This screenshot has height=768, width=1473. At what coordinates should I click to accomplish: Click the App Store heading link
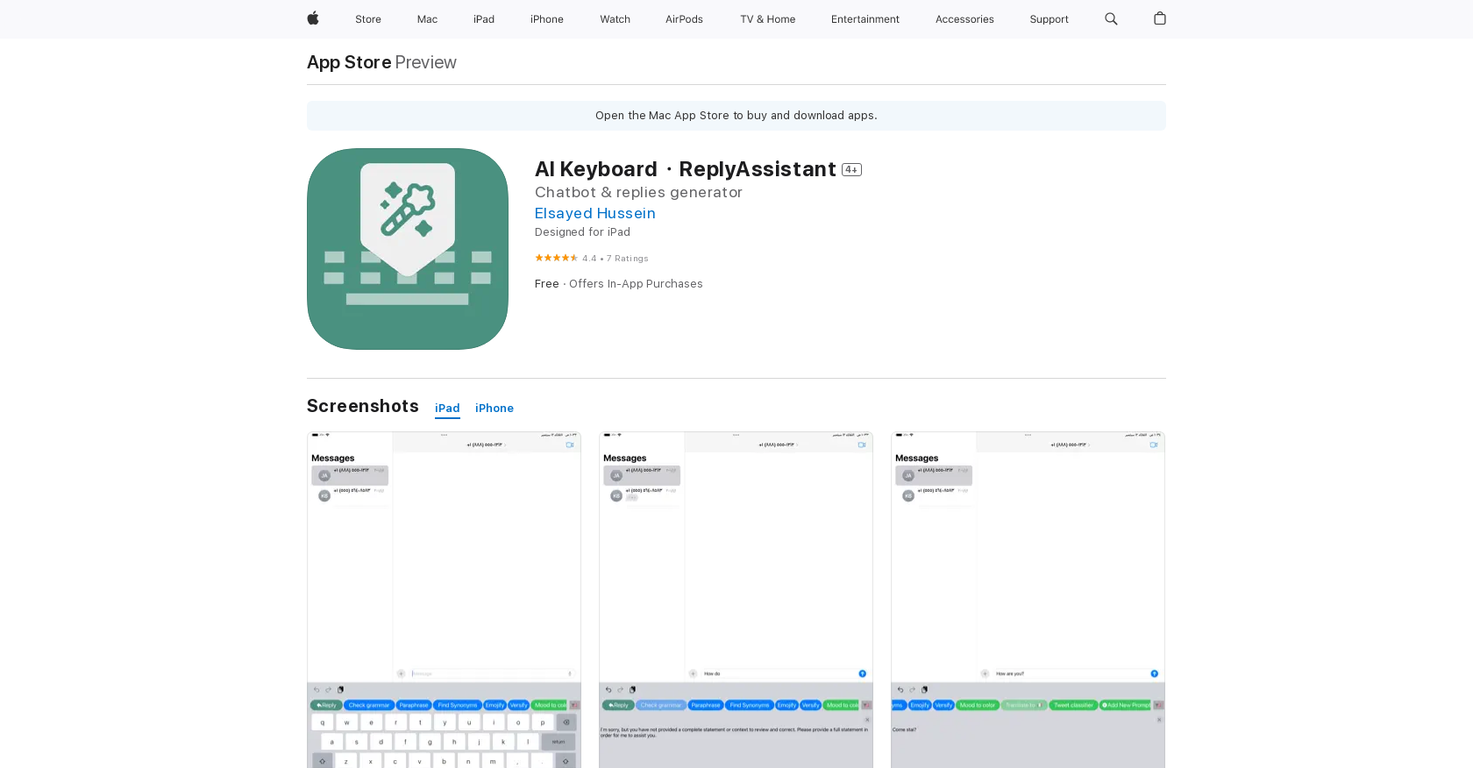click(x=349, y=62)
